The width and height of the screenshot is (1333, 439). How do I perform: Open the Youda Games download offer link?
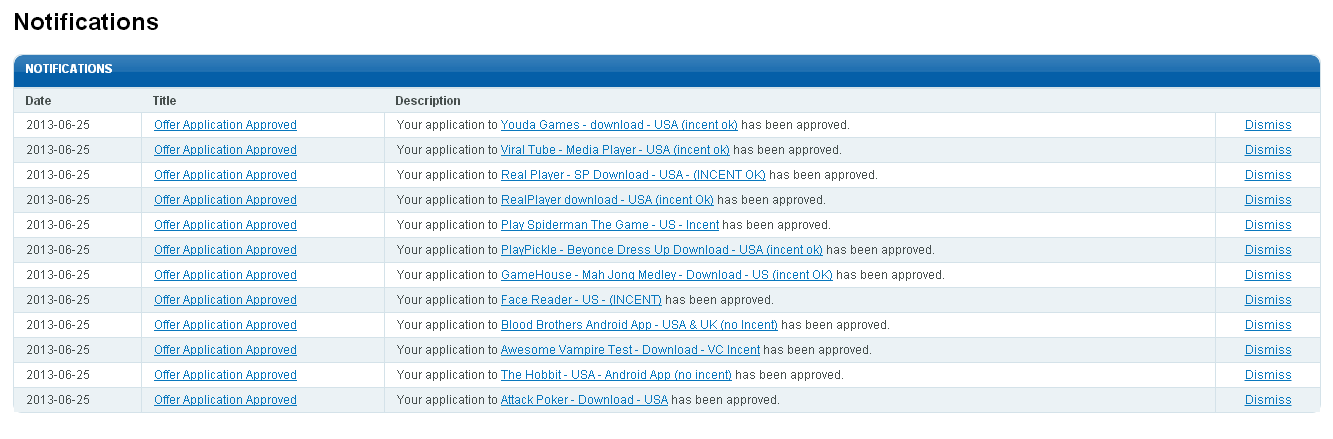point(619,125)
